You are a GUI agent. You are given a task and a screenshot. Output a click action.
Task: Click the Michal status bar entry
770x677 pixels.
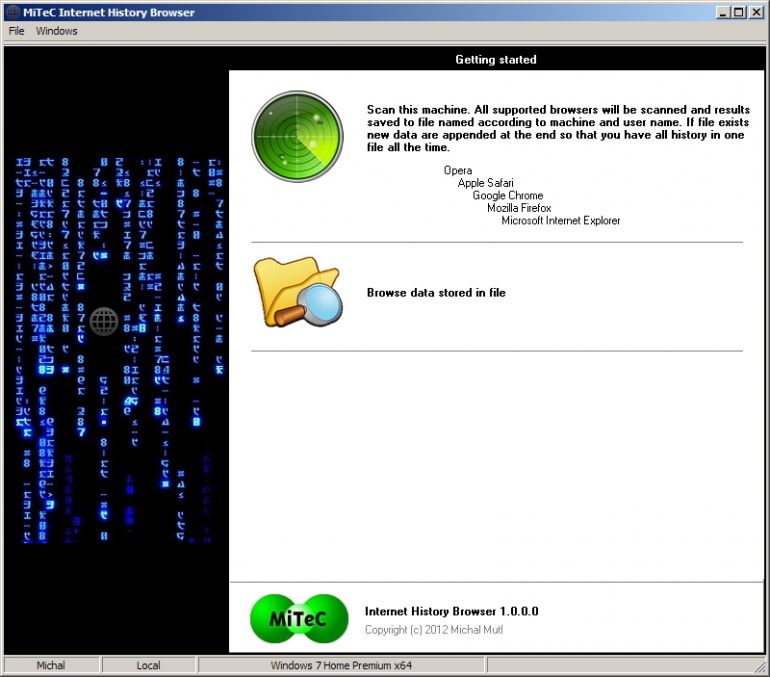[51, 666]
